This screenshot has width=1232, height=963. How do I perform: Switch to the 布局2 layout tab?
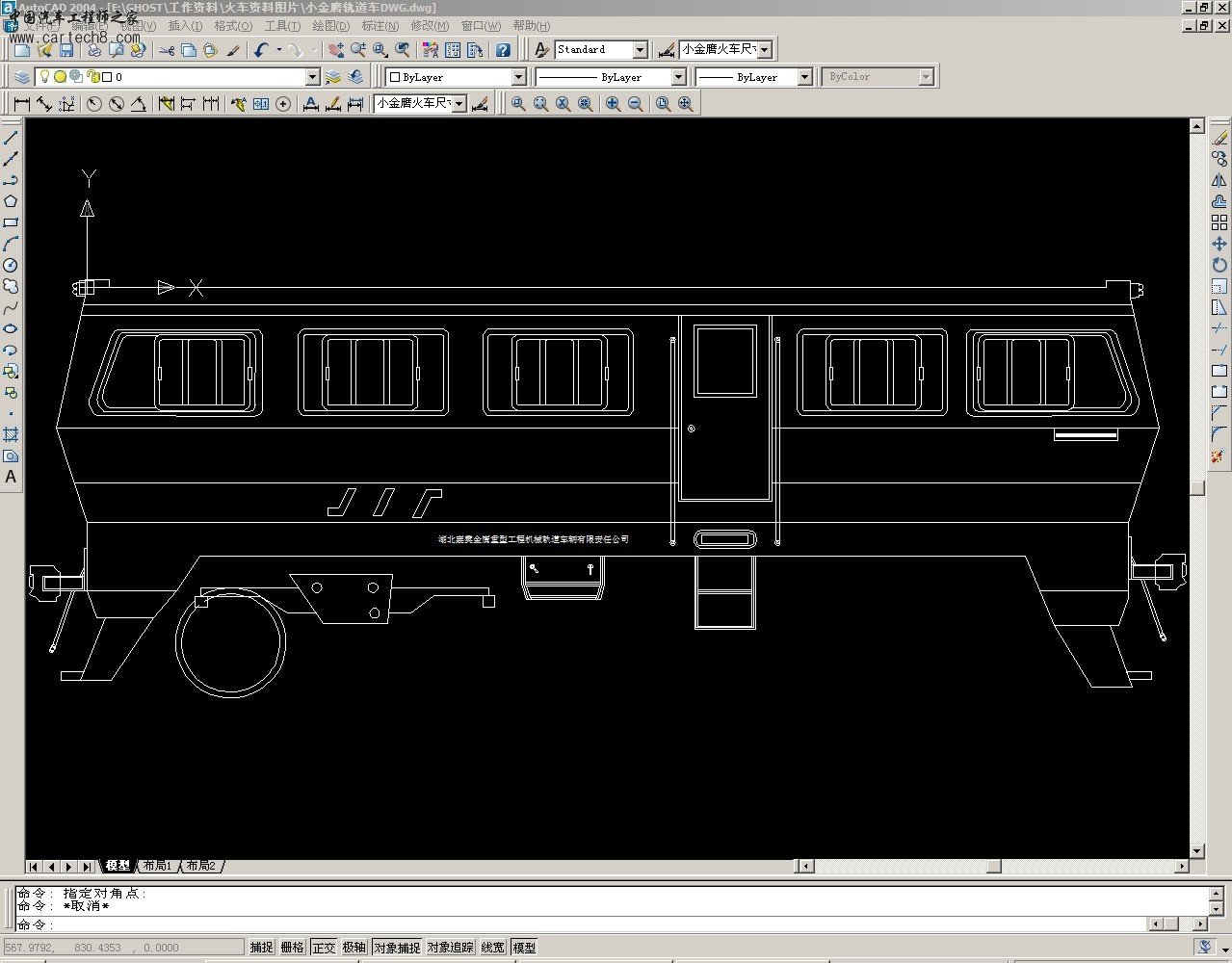click(x=201, y=866)
